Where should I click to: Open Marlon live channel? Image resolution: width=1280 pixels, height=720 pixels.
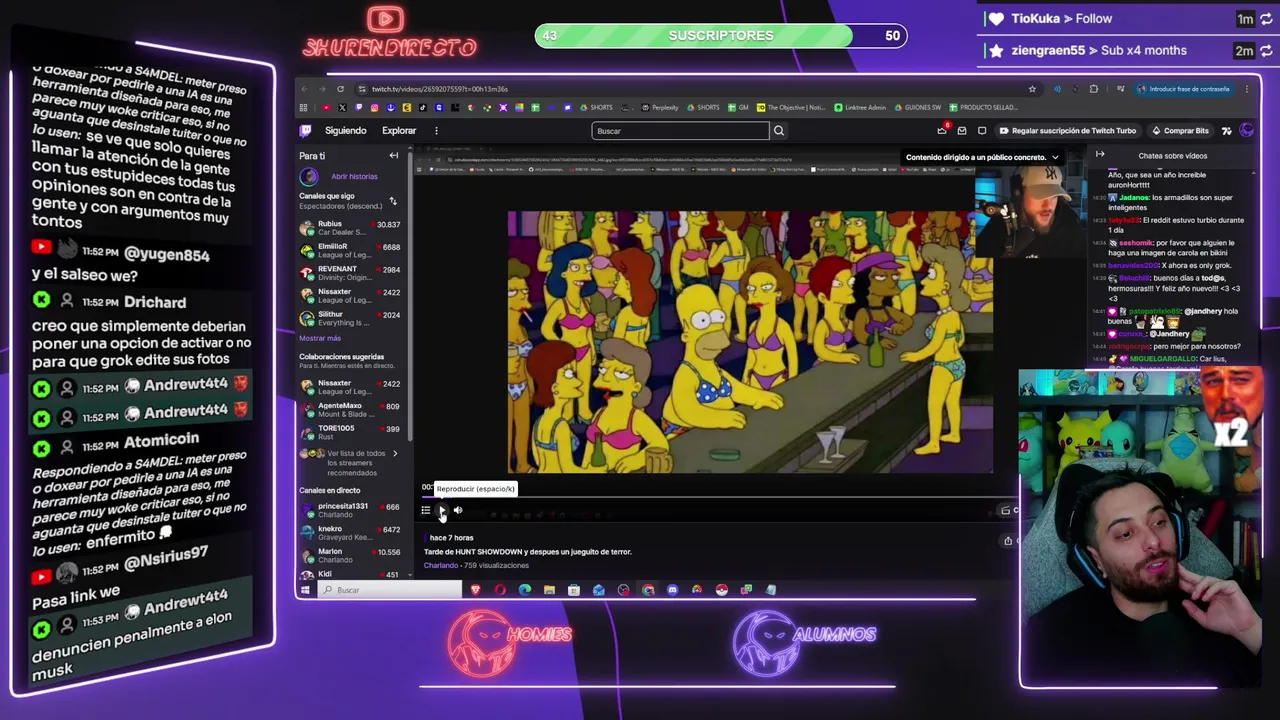coord(350,555)
